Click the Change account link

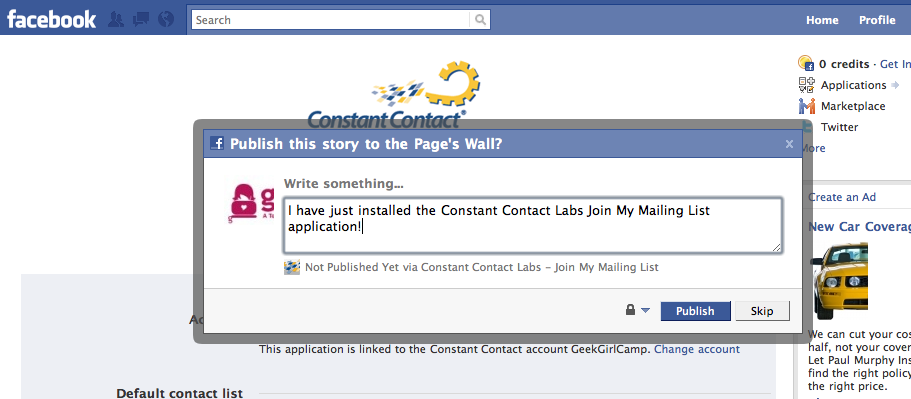[697, 349]
